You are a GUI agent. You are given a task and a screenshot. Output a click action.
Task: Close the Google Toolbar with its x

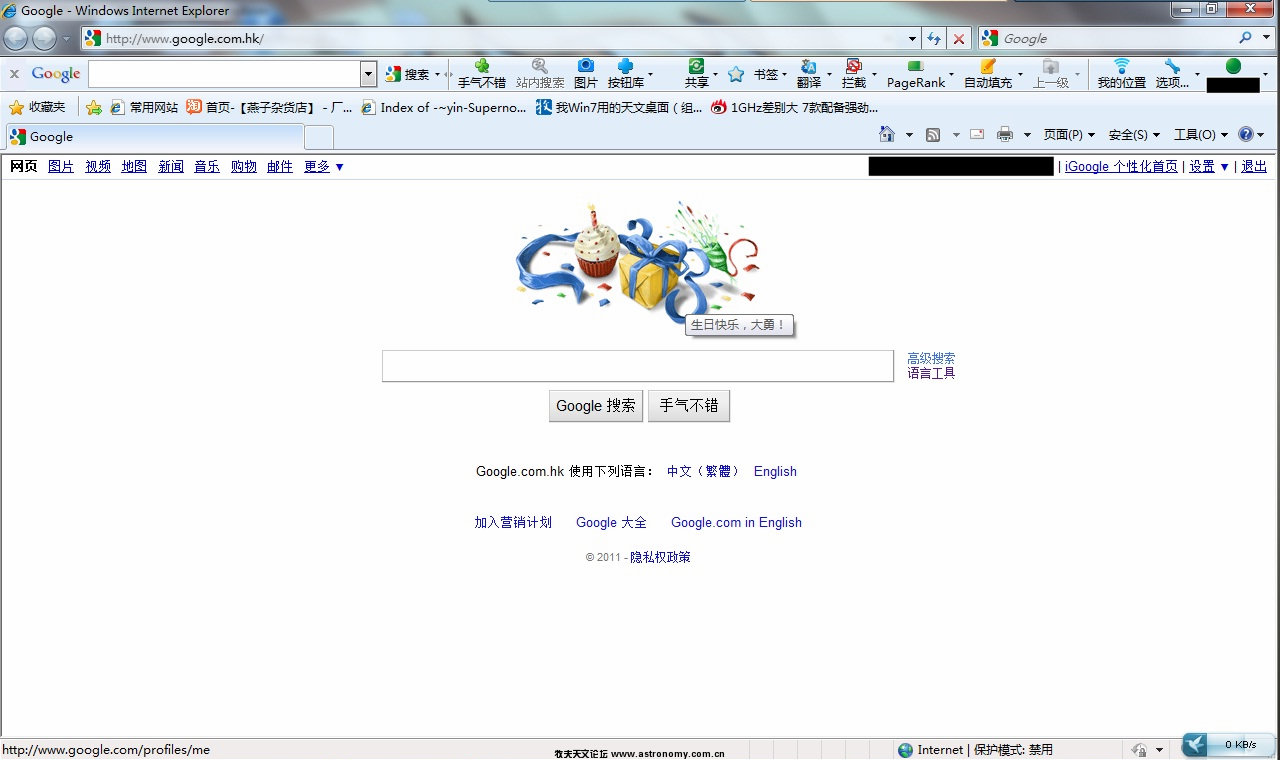pyautogui.click(x=14, y=74)
